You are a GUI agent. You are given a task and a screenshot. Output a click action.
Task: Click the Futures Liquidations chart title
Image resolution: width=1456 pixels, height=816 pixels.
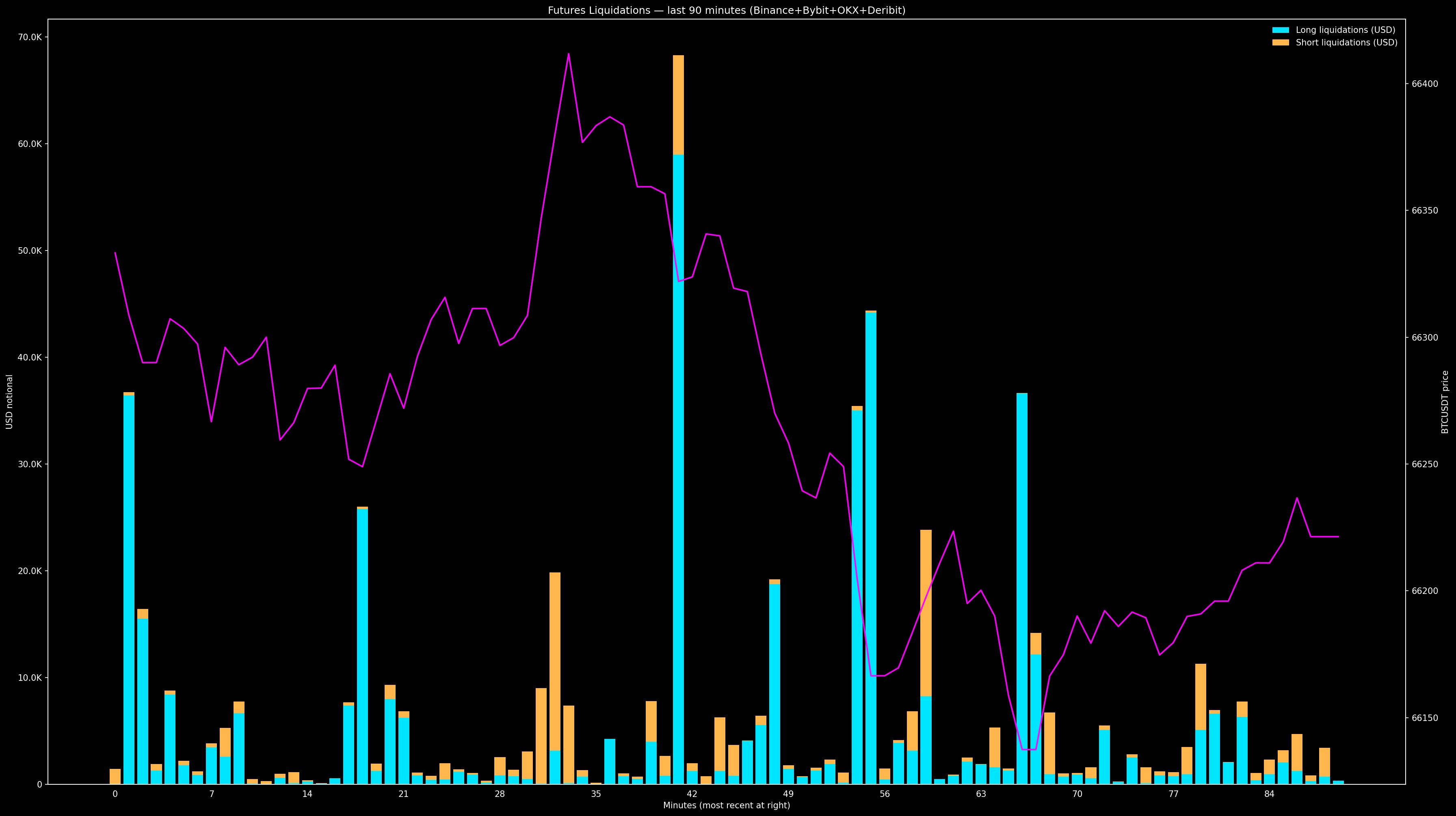coord(726,10)
